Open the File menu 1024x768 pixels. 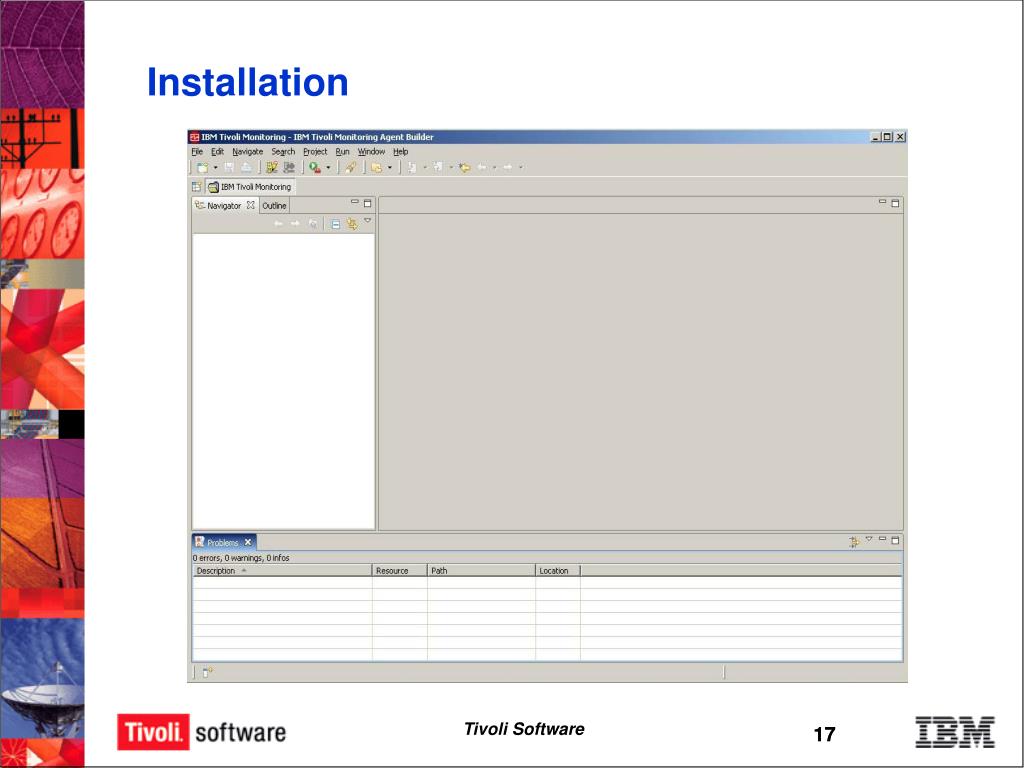tap(197, 152)
